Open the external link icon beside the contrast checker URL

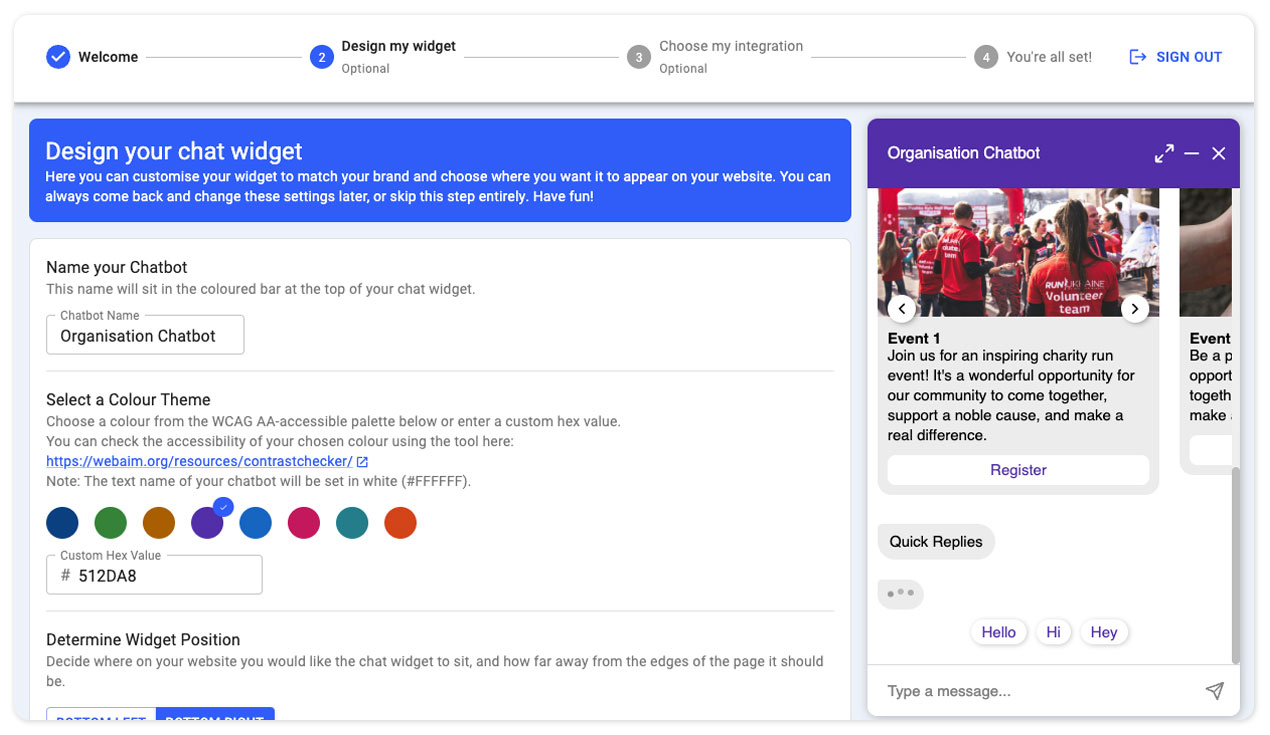click(362, 461)
